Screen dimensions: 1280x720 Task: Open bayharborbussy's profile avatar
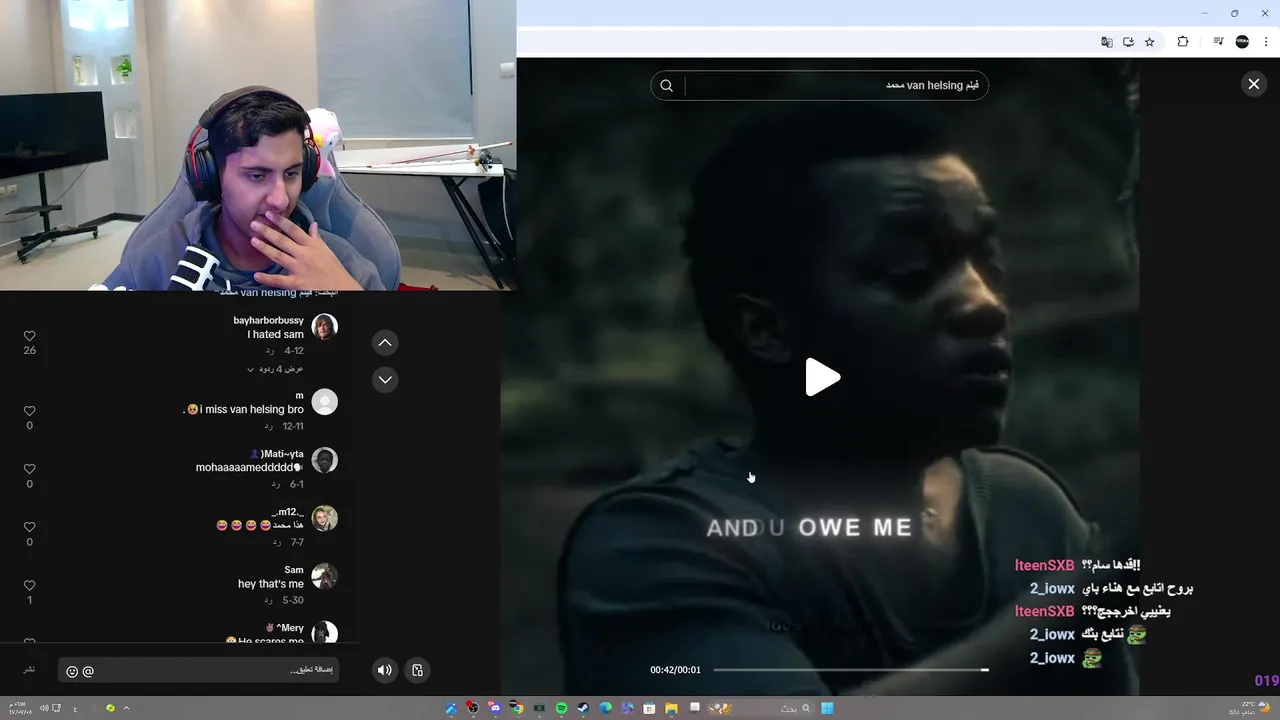324,327
